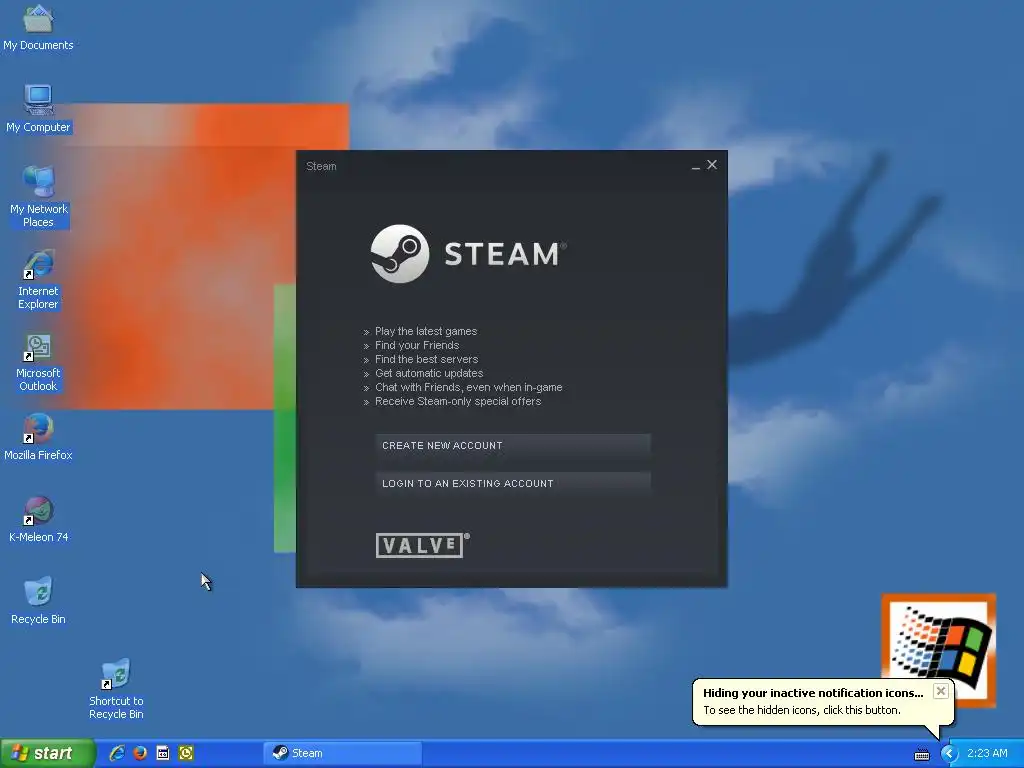Select Shortcut to Recycle Bin icon
This screenshot has height=768, width=1024.
(x=116, y=689)
